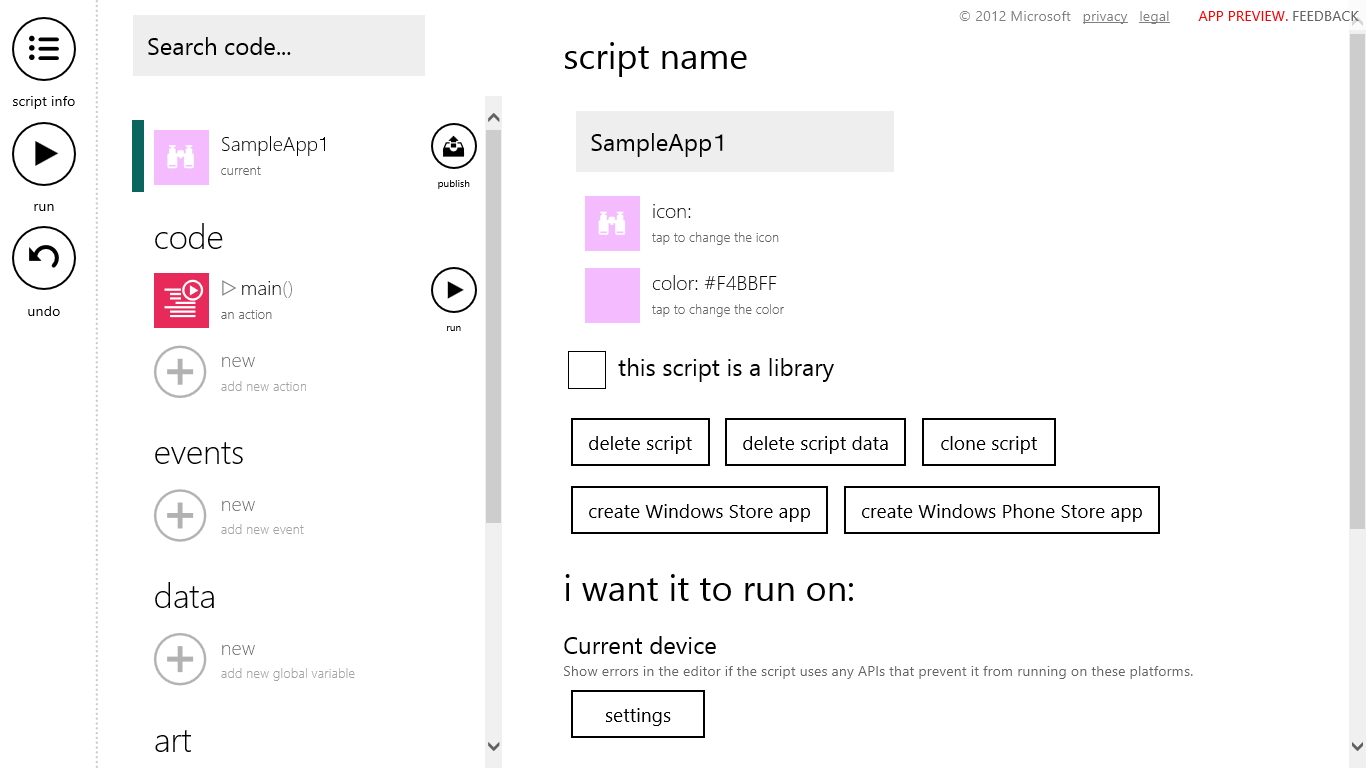Open the privacy link at the top

(1104, 16)
